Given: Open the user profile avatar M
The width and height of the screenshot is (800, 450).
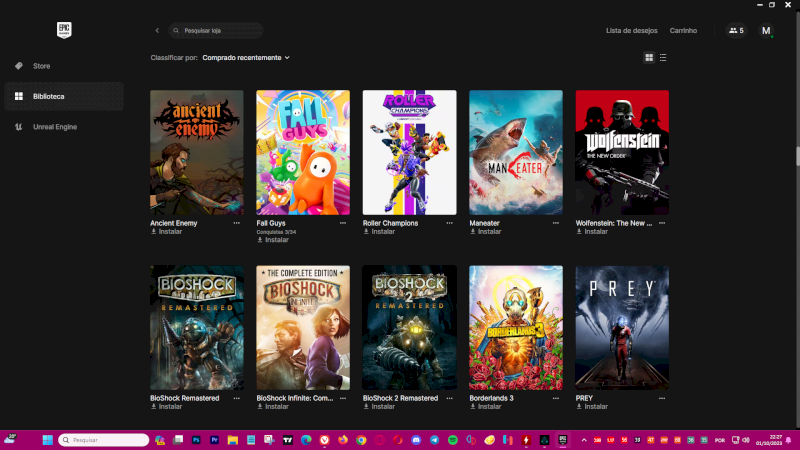Looking at the screenshot, I should [x=766, y=31].
